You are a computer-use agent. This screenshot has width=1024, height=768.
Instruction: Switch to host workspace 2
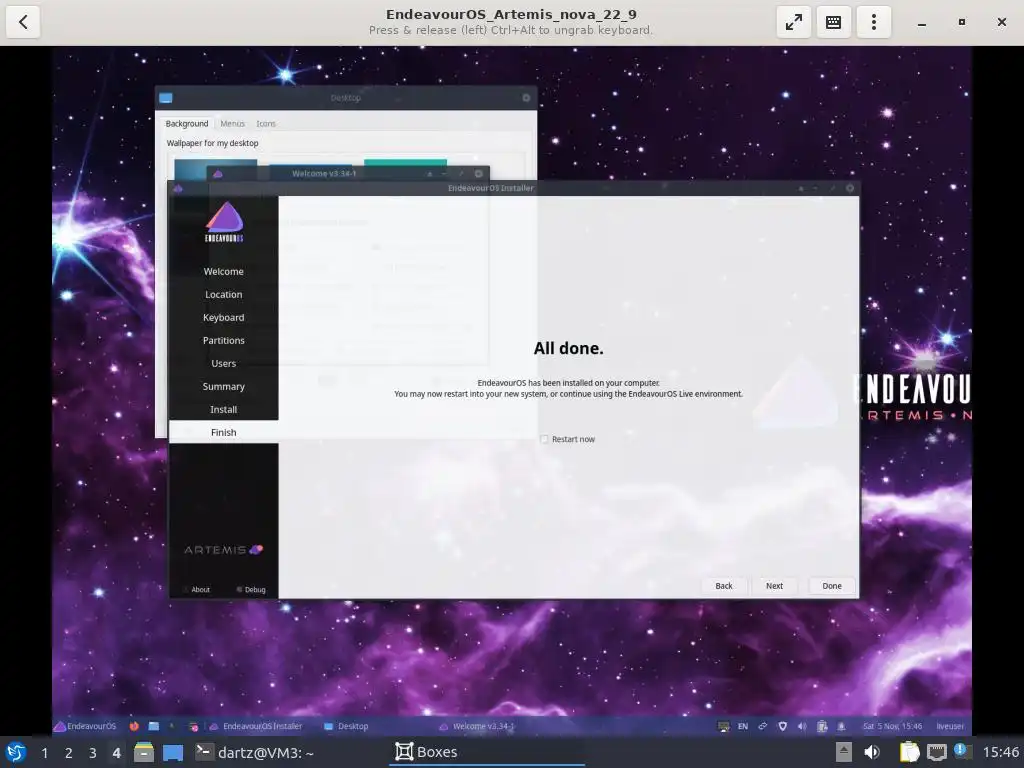tap(69, 753)
